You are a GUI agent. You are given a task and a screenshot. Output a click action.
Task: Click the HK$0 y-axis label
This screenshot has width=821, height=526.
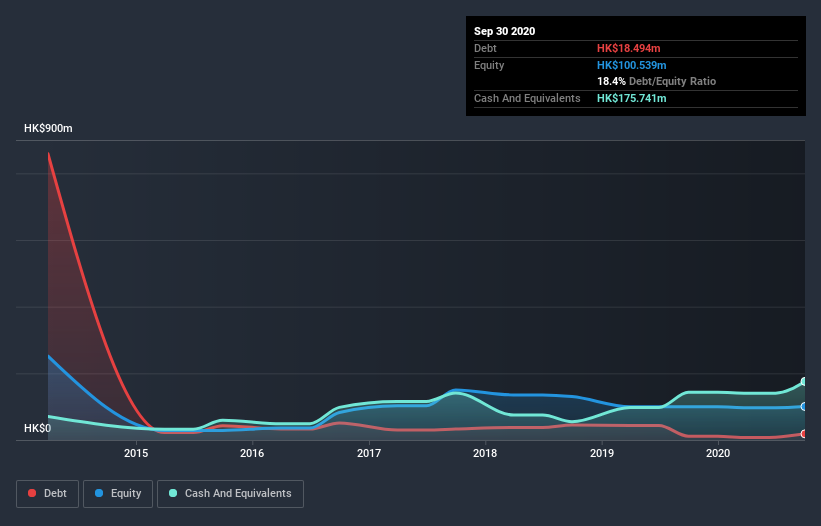pos(38,428)
